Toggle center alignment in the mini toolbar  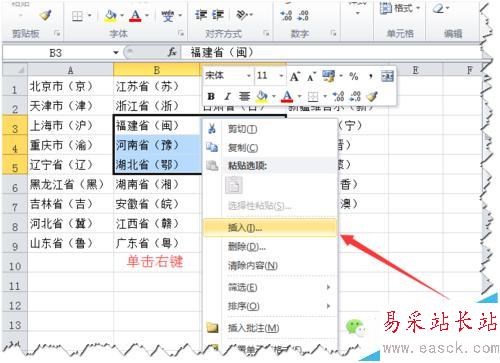[244, 97]
